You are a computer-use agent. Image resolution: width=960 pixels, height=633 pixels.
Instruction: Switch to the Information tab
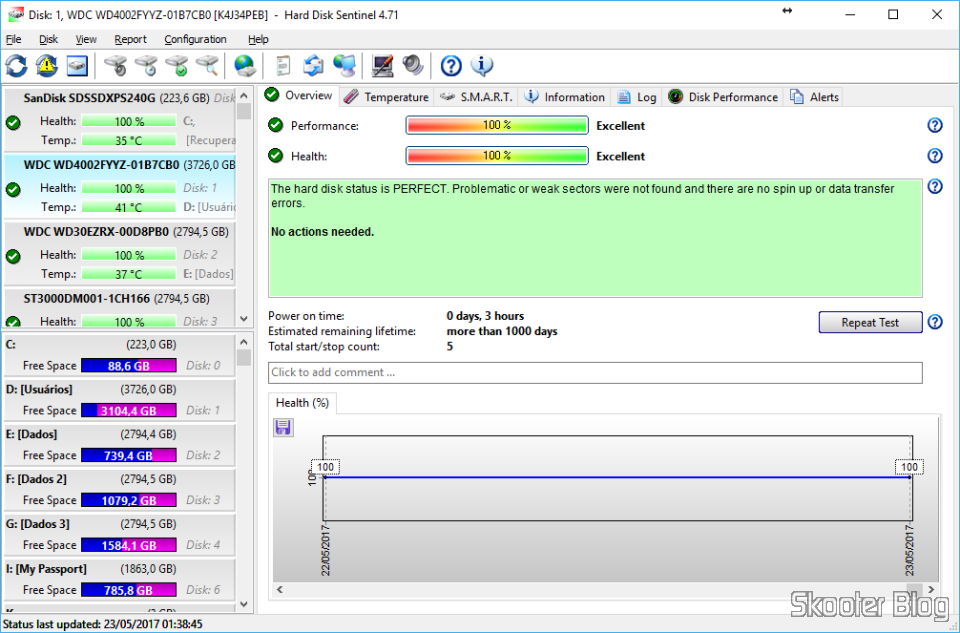pyautogui.click(x=565, y=97)
